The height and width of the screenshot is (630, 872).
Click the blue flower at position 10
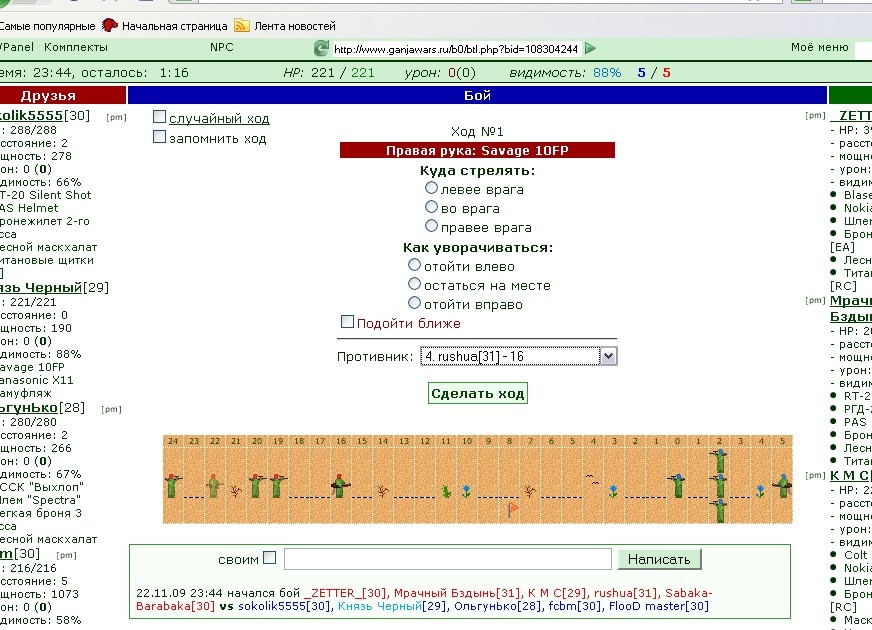[466, 491]
